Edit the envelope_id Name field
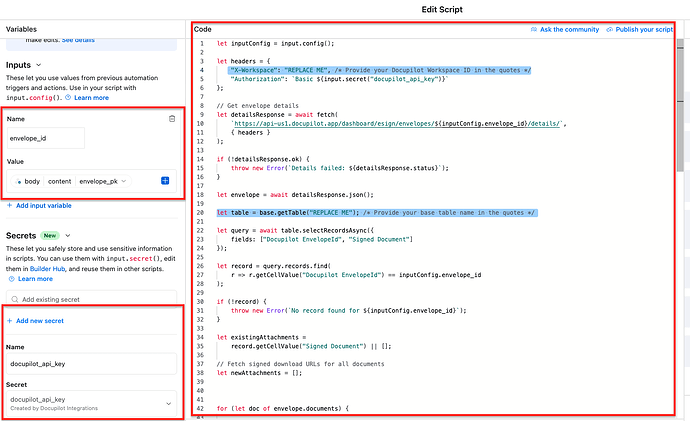The image size is (690, 421). (x=46, y=138)
